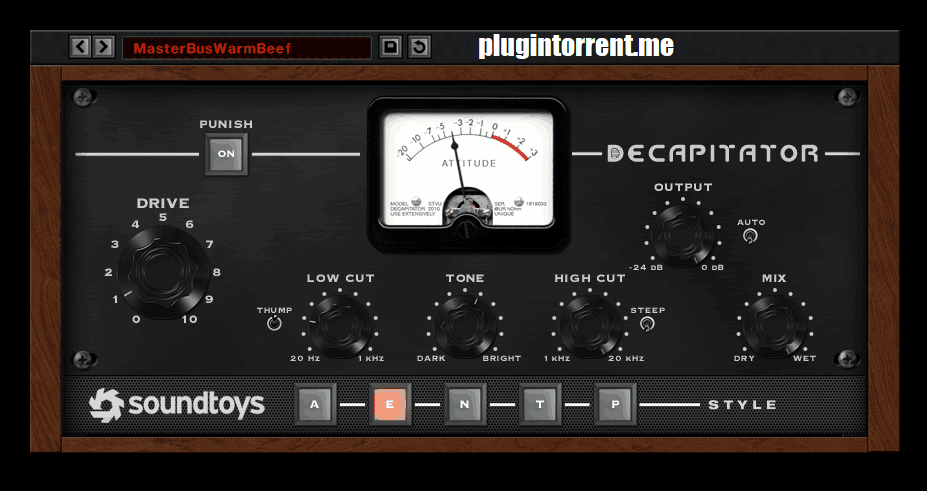The width and height of the screenshot is (927, 491).
Task: Toggle the AUTO output switch
Action: click(750, 236)
